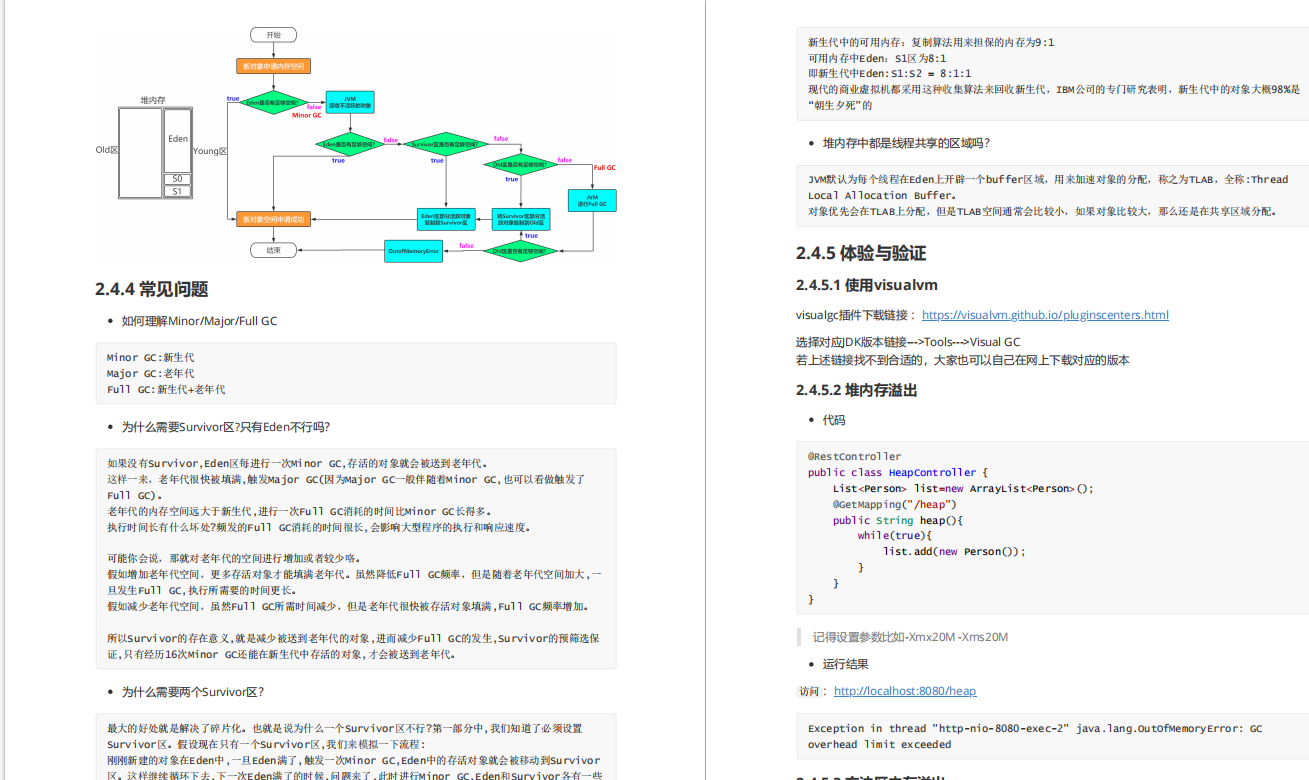Select the S0 box in heap diagram
1309x780 pixels.
click(x=178, y=179)
